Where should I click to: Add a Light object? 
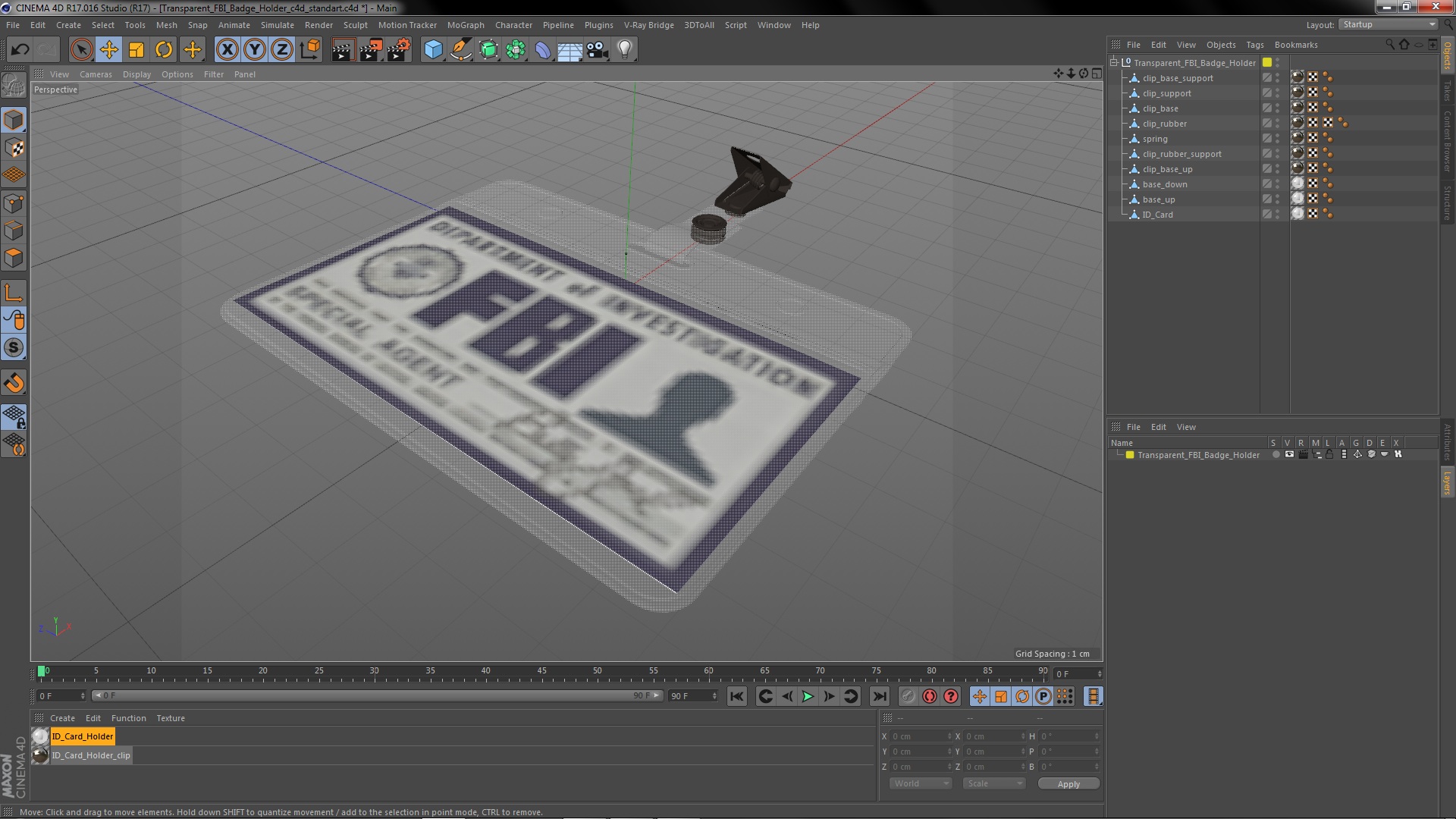click(625, 50)
